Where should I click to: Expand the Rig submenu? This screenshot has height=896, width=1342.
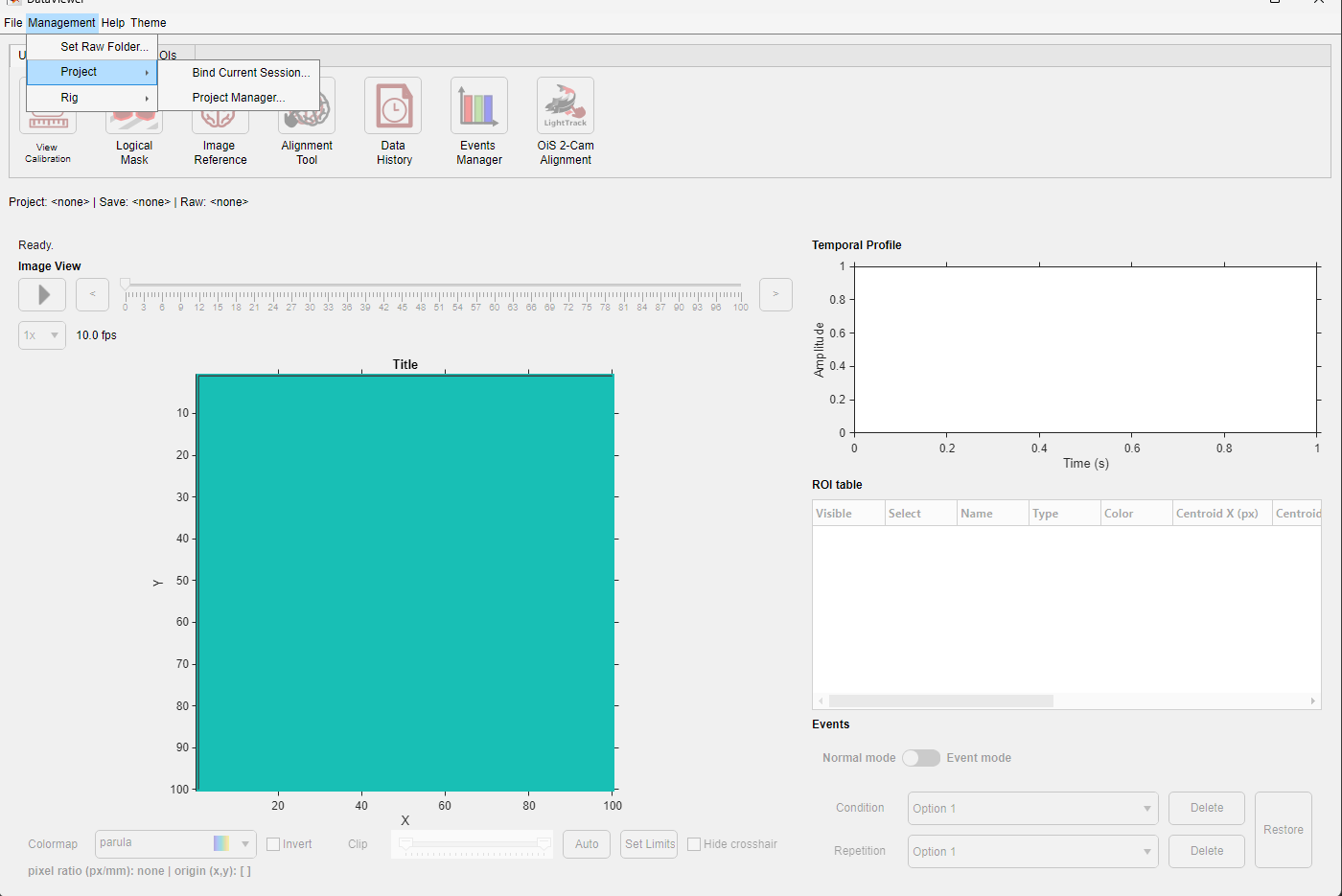tap(92, 98)
